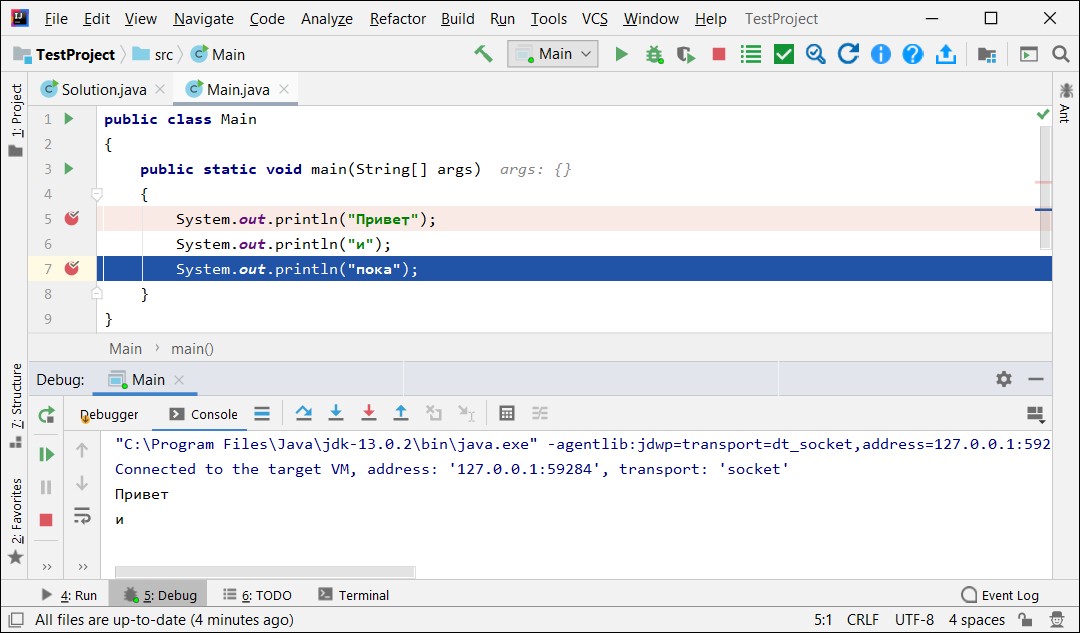Switch to the Solution.java tab
The width and height of the screenshot is (1080, 633).
pos(103,90)
